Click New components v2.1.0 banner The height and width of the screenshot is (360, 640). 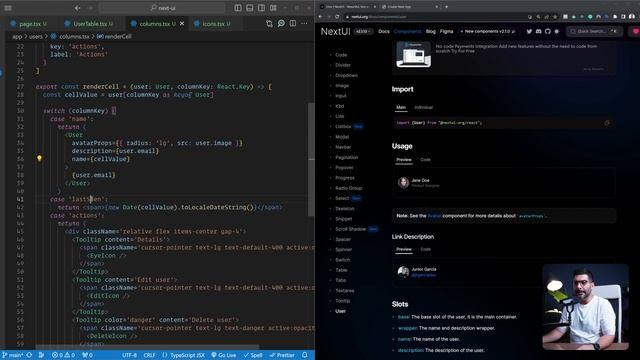point(488,31)
